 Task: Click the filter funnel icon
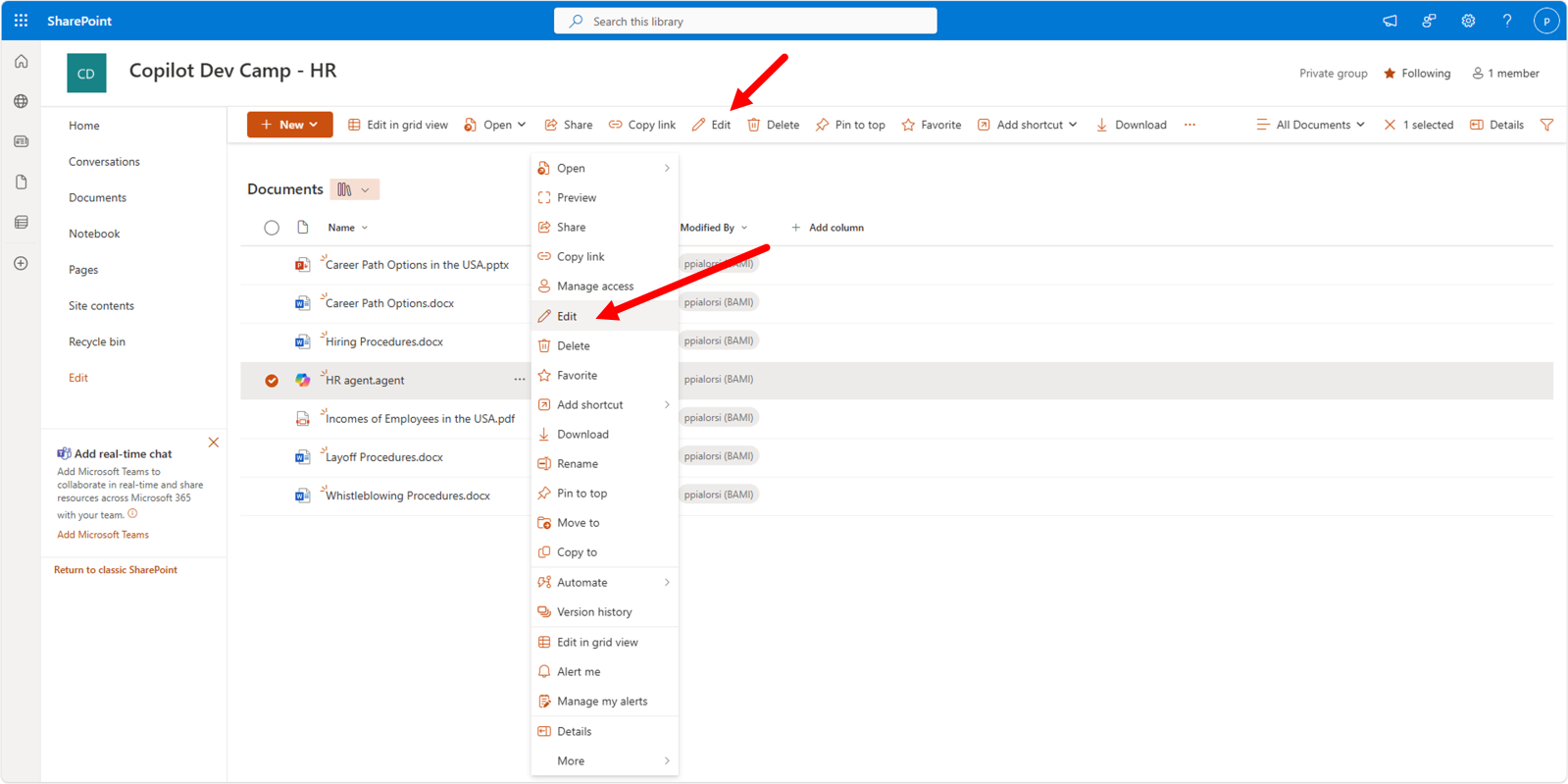pyautogui.click(x=1546, y=125)
